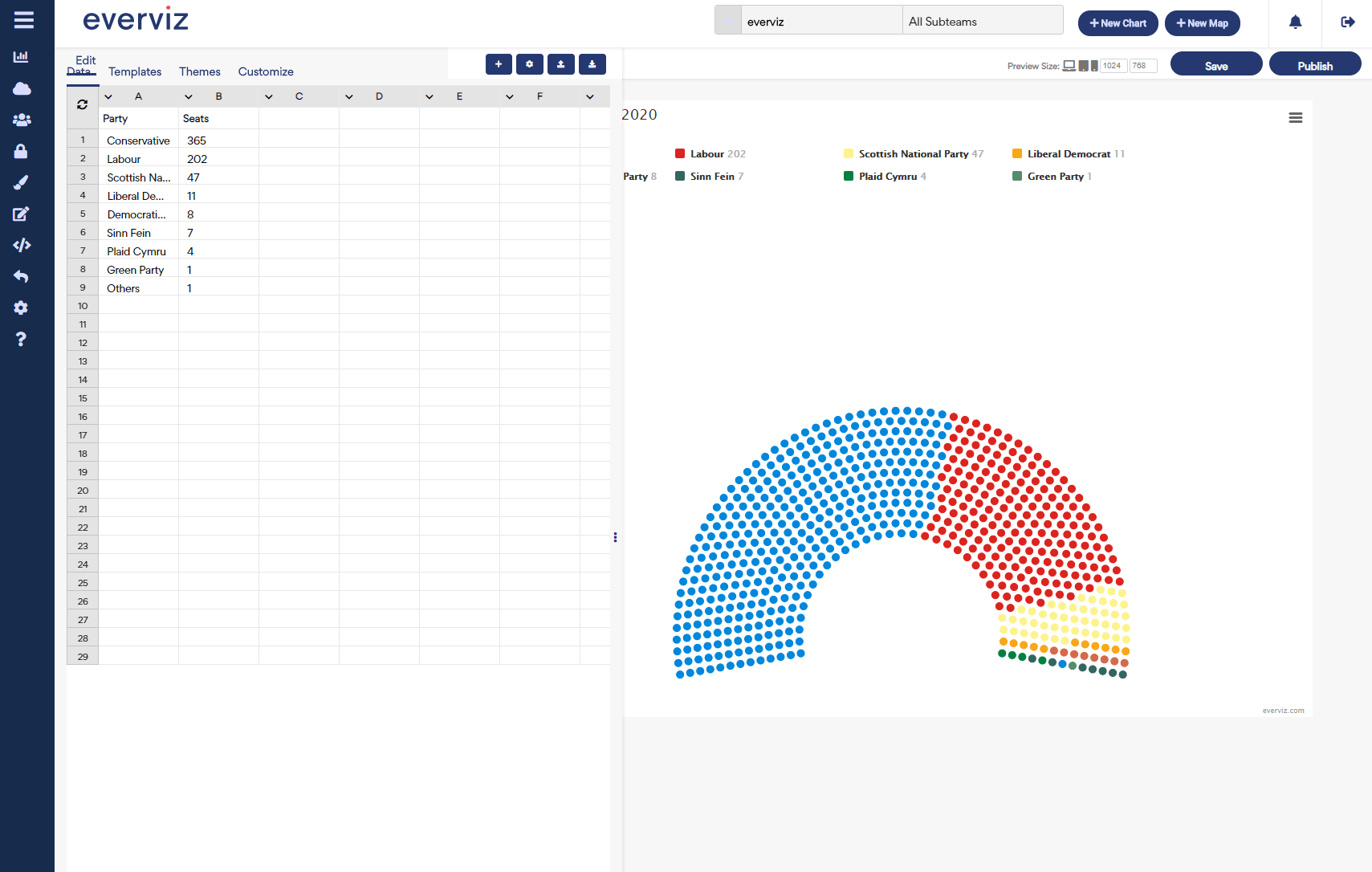Click the Publish button
The width and height of the screenshot is (1372, 872).
[1315, 63]
